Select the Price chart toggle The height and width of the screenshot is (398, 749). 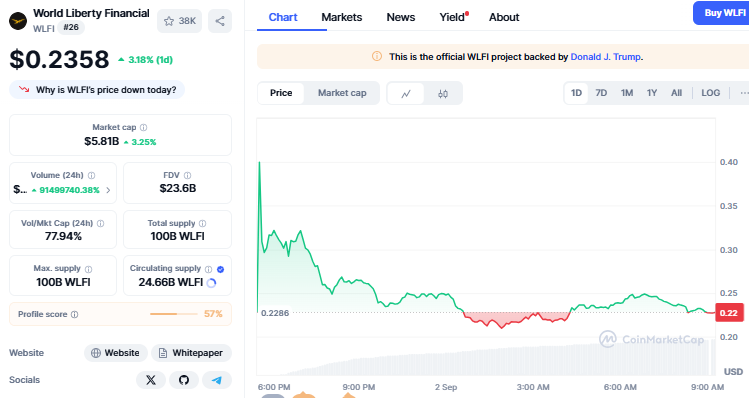(281, 93)
